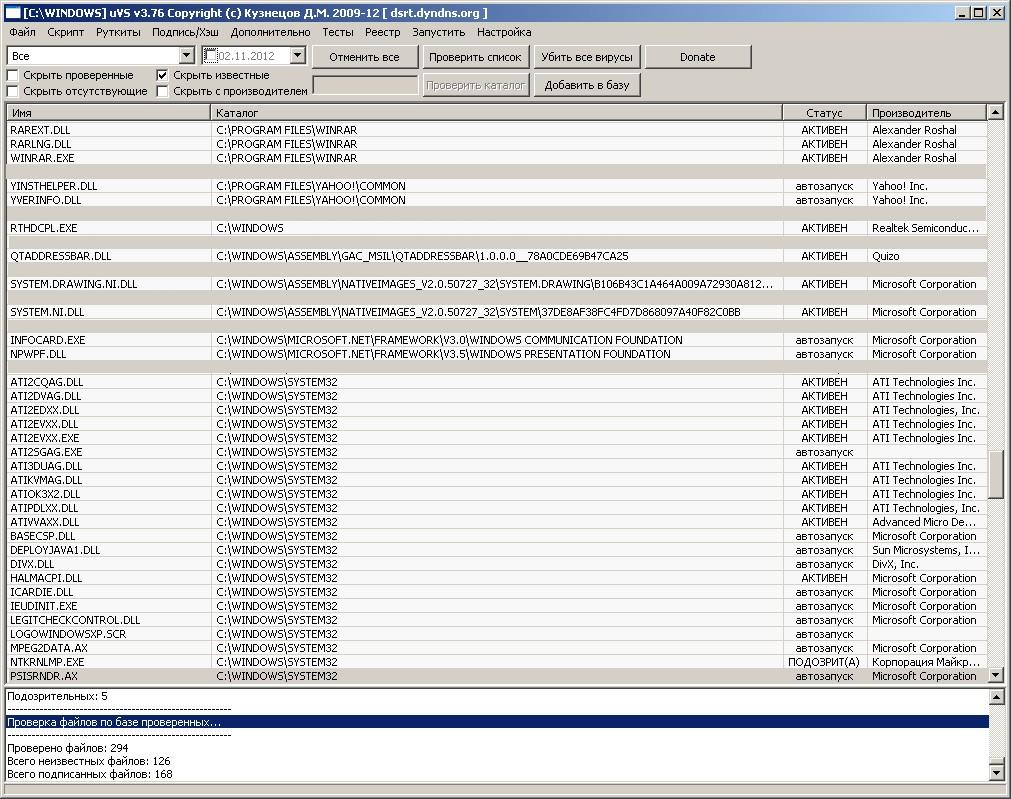The width and height of the screenshot is (1011, 799).
Task: Click the uVS title bar window icon
Action: point(12,13)
